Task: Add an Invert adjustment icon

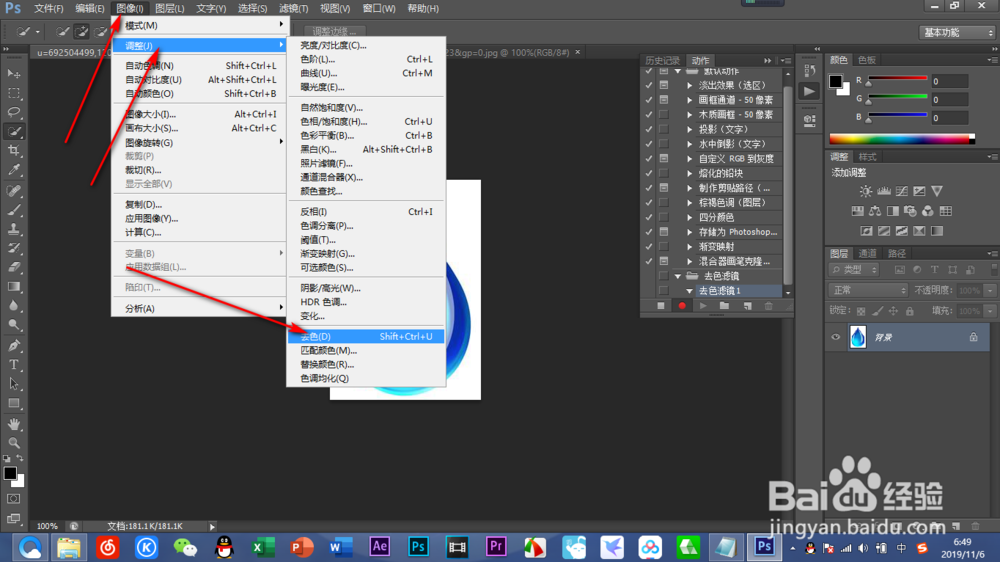Action: (x=866, y=231)
